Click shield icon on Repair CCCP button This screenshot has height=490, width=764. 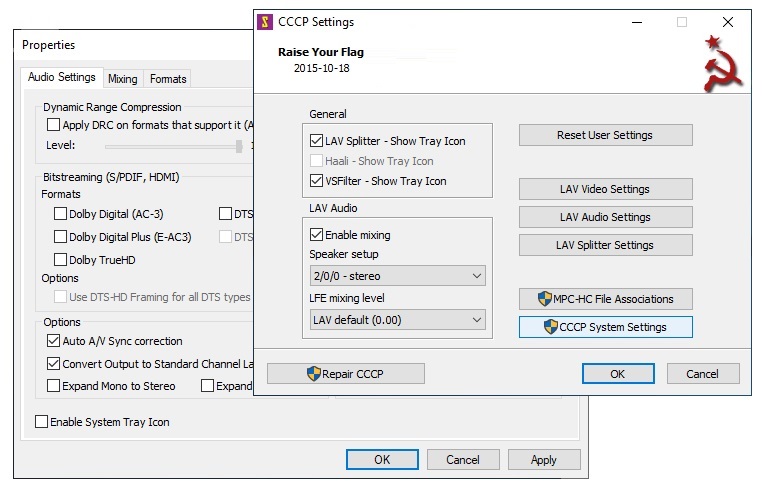click(x=315, y=374)
